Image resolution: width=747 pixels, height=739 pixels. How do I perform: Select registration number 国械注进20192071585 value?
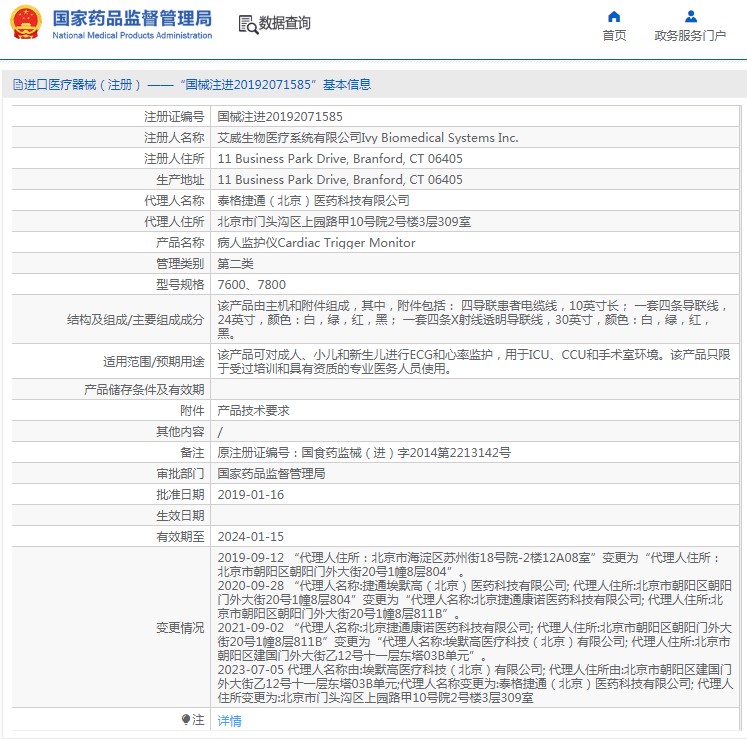280,117
